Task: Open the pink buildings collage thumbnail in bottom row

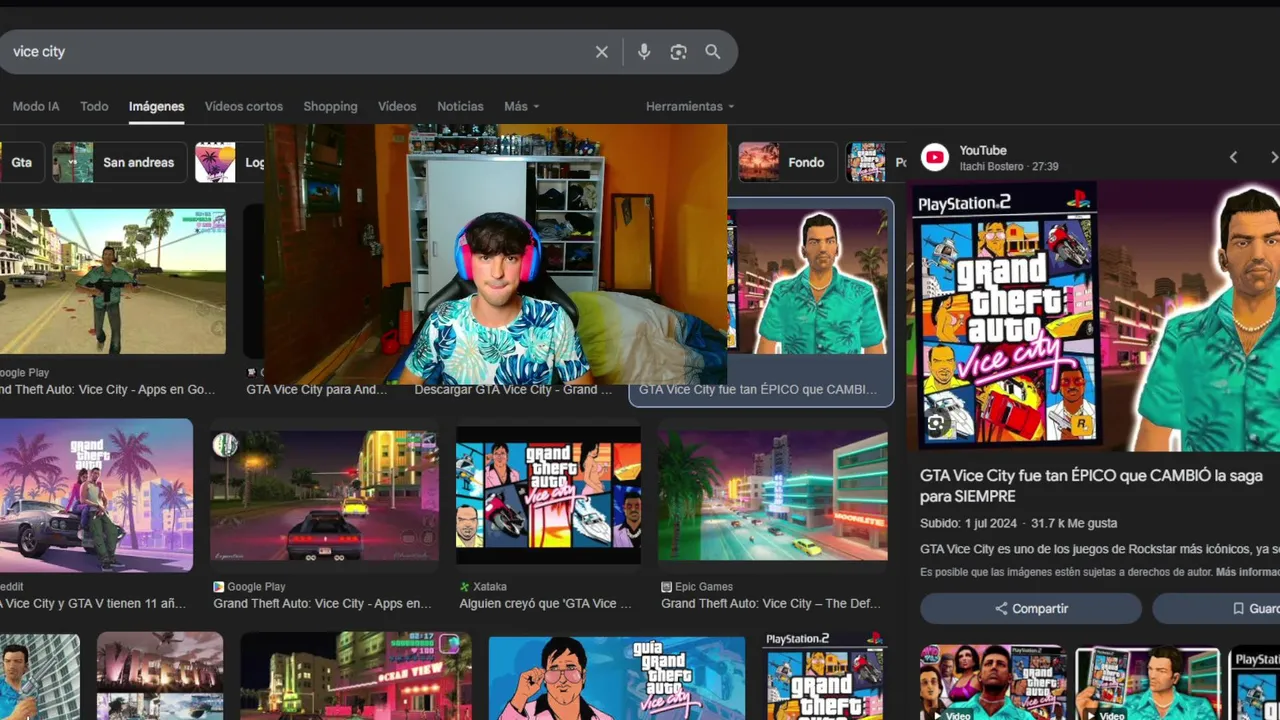Action: tap(160, 676)
